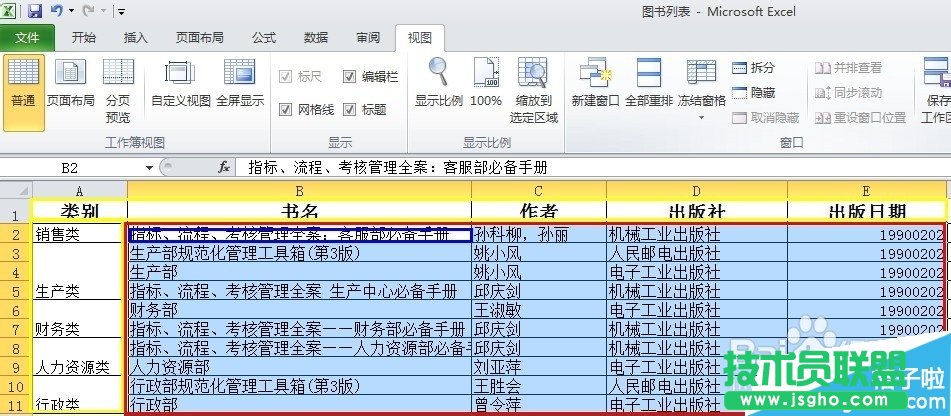Click 人民邮电出版社 in row 3
951x416 pixels.
pyautogui.click(x=696, y=253)
